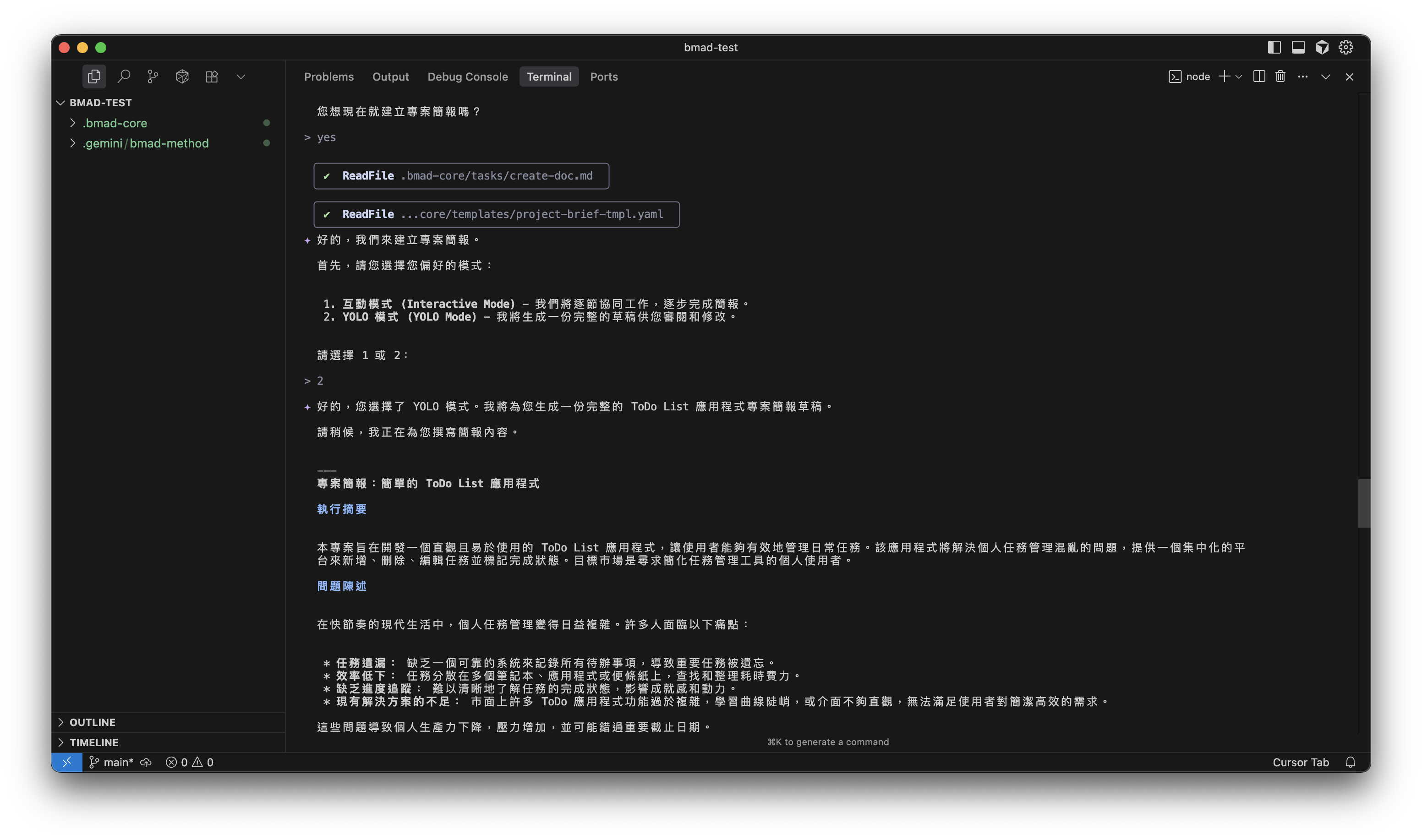Open the Source Control view icon
The width and height of the screenshot is (1422, 840).
point(153,76)
